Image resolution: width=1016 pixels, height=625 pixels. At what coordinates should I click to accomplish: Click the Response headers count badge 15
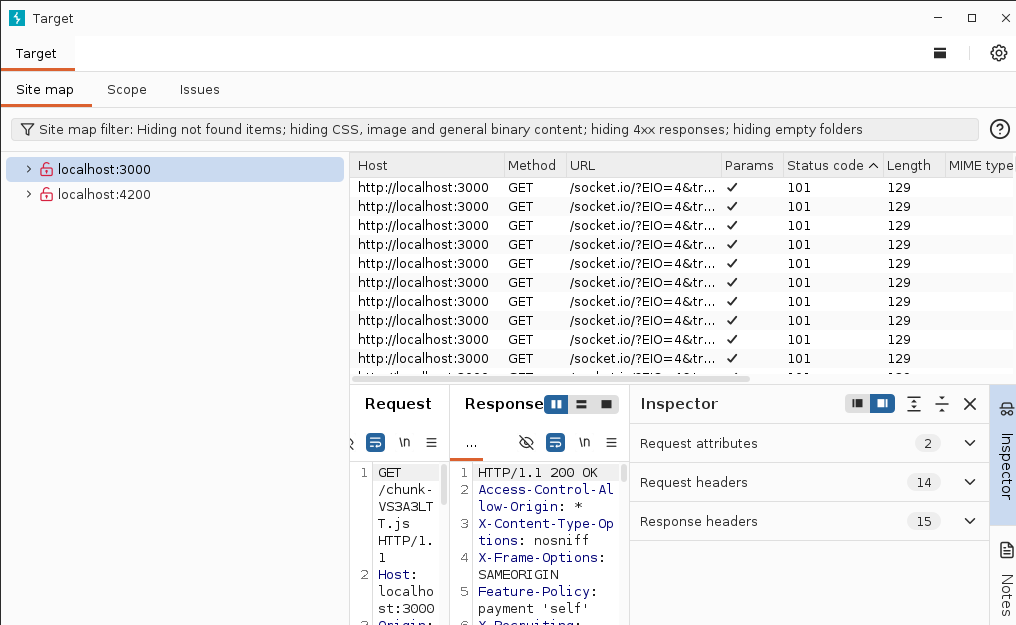point(924,521)
